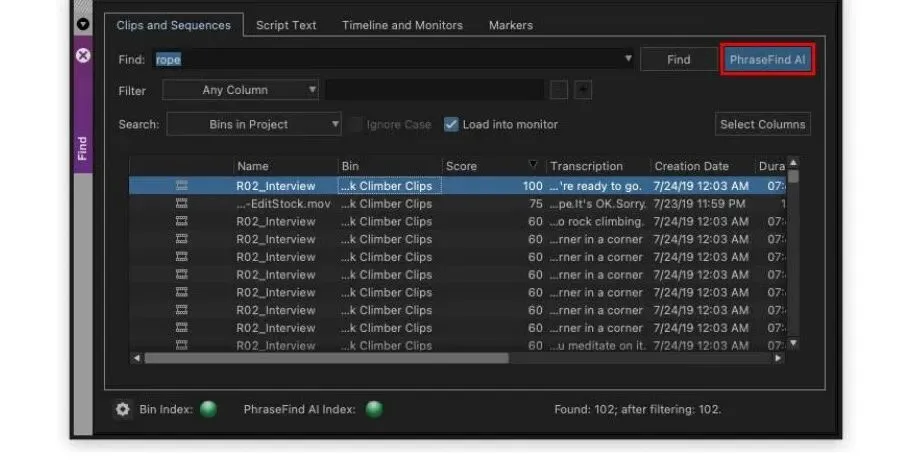Click the 're ready to go' transcription cell
The image size is (900, 470).
[597, 186]
